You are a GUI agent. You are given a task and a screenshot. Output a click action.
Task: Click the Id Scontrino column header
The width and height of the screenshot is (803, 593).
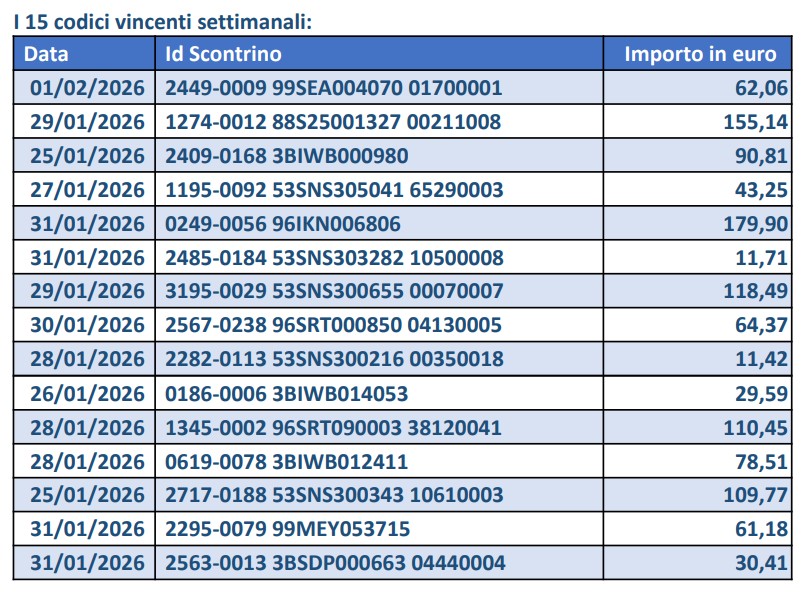tap(223, 54)
